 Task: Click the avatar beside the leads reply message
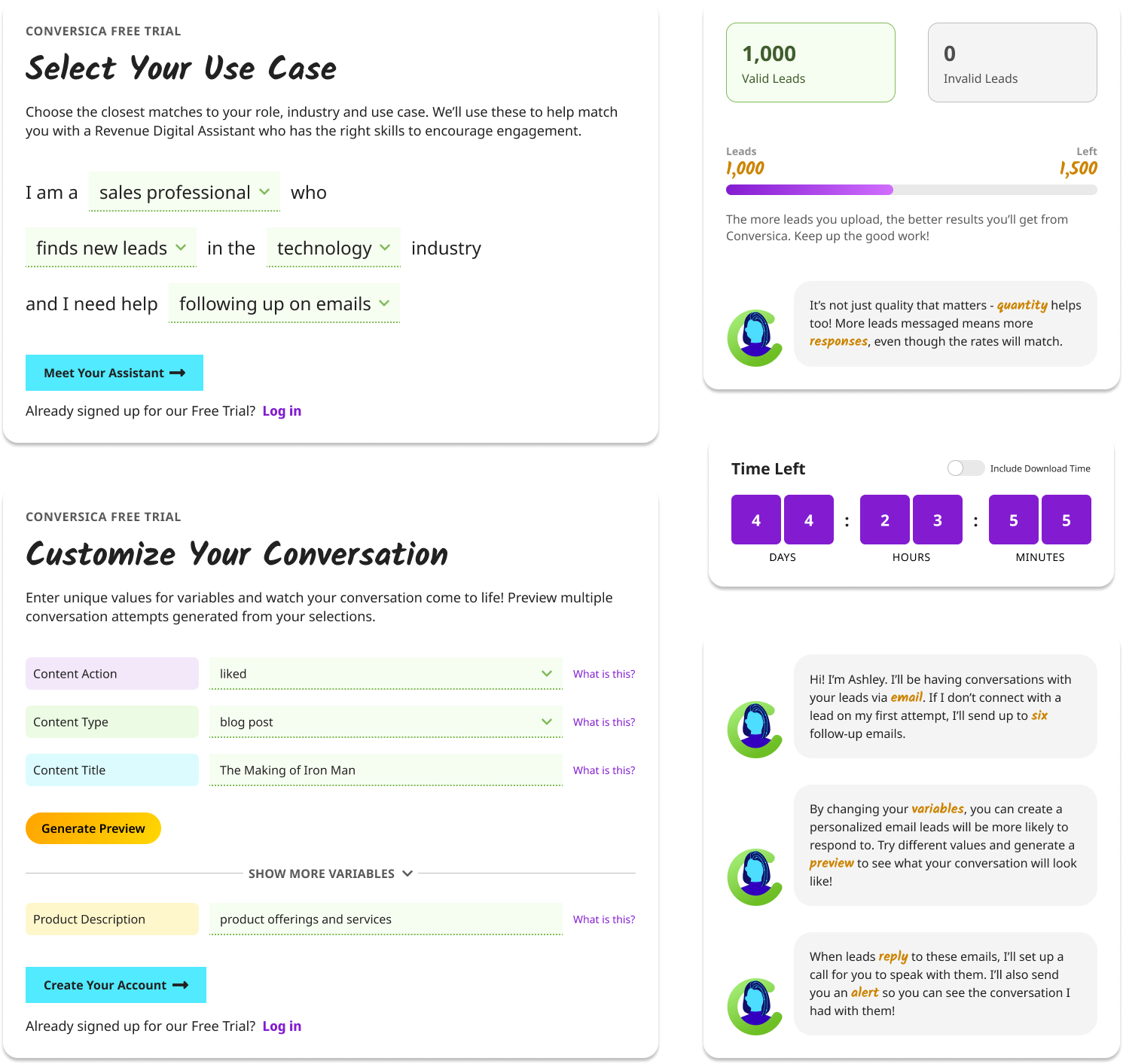point(755,1007)
